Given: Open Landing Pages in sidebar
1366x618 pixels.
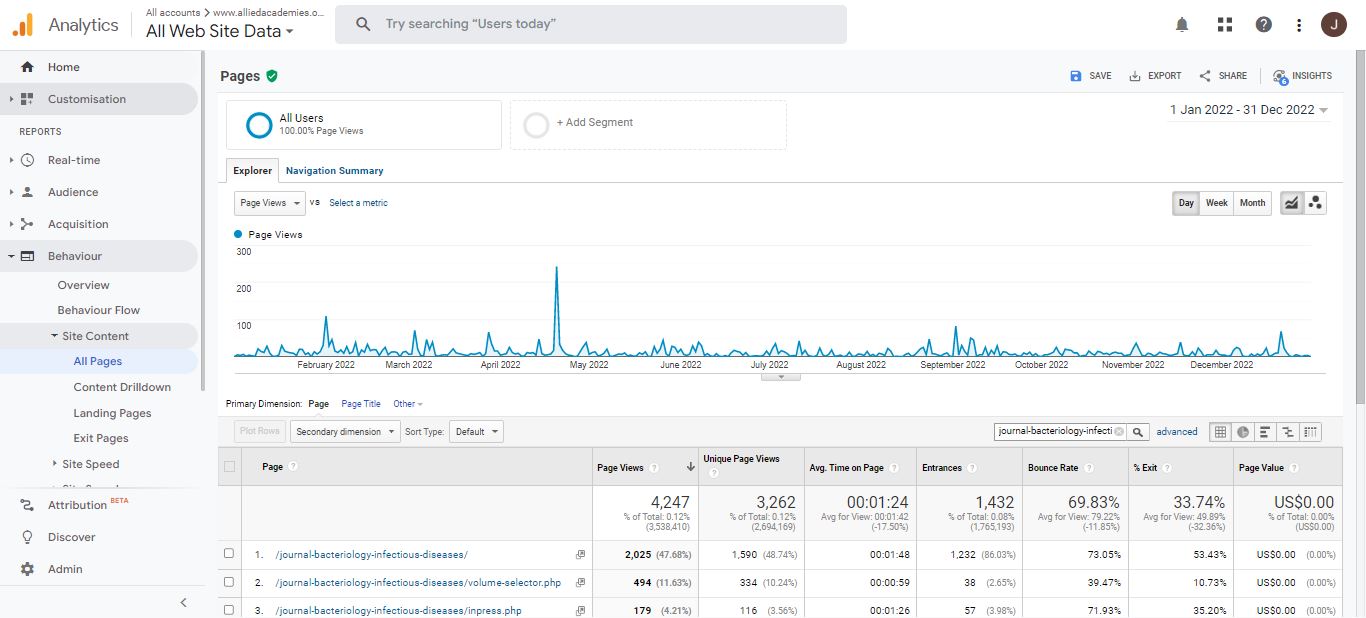Looking at the screenshot, I should (112, 413).
